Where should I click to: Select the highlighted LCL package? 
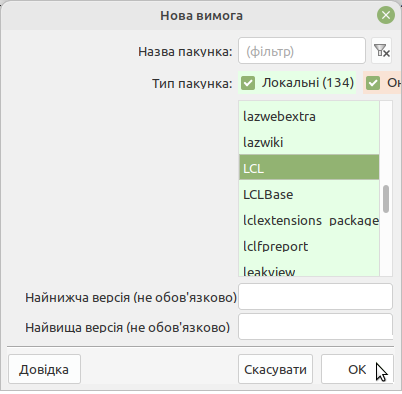click(309, 167)
